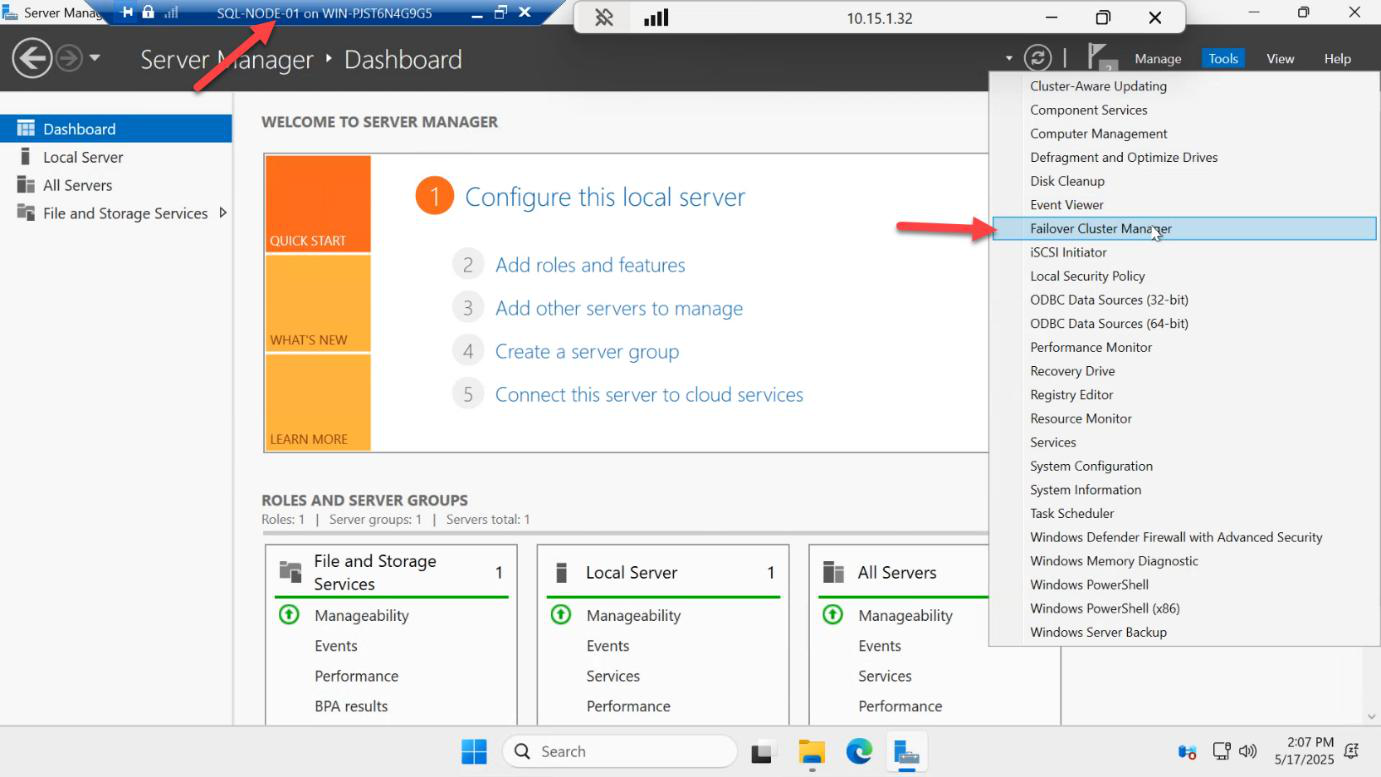The image size is (1381, 777).
Task: Click the forward navigation arrow
Action: pyautogui.click(x=68, y=58)
